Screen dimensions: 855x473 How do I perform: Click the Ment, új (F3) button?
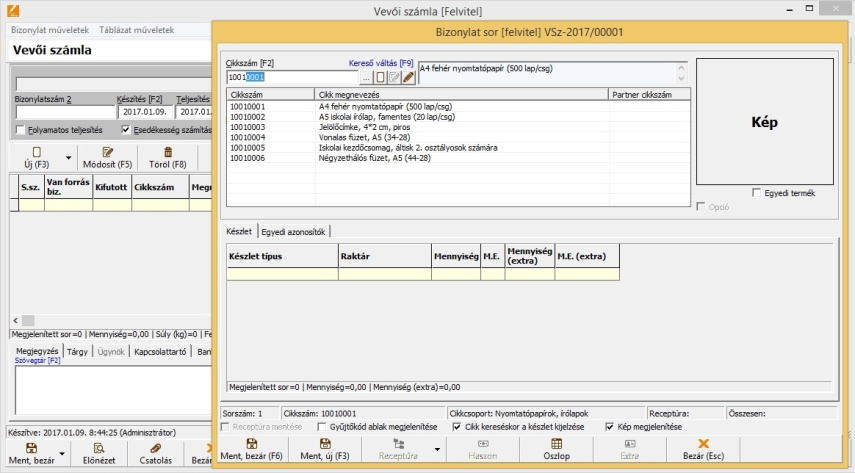(x=324, y=449)
